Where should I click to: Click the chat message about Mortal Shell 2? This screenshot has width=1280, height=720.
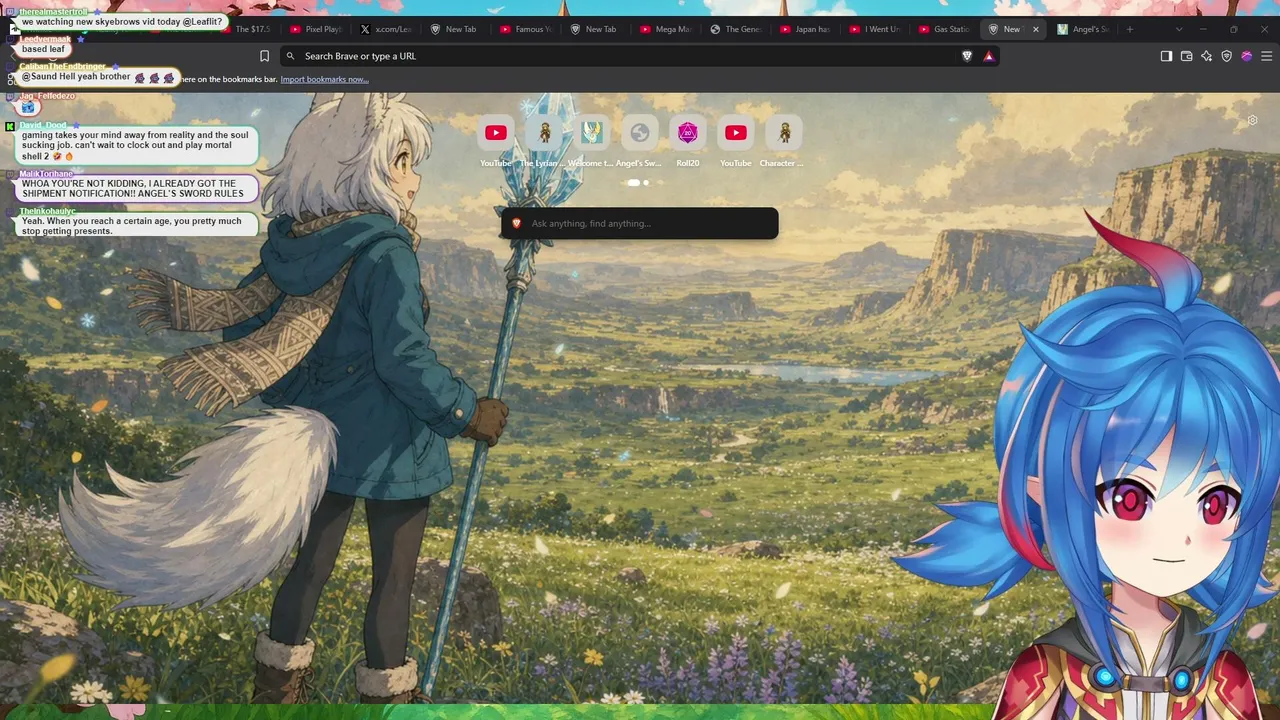135,146
